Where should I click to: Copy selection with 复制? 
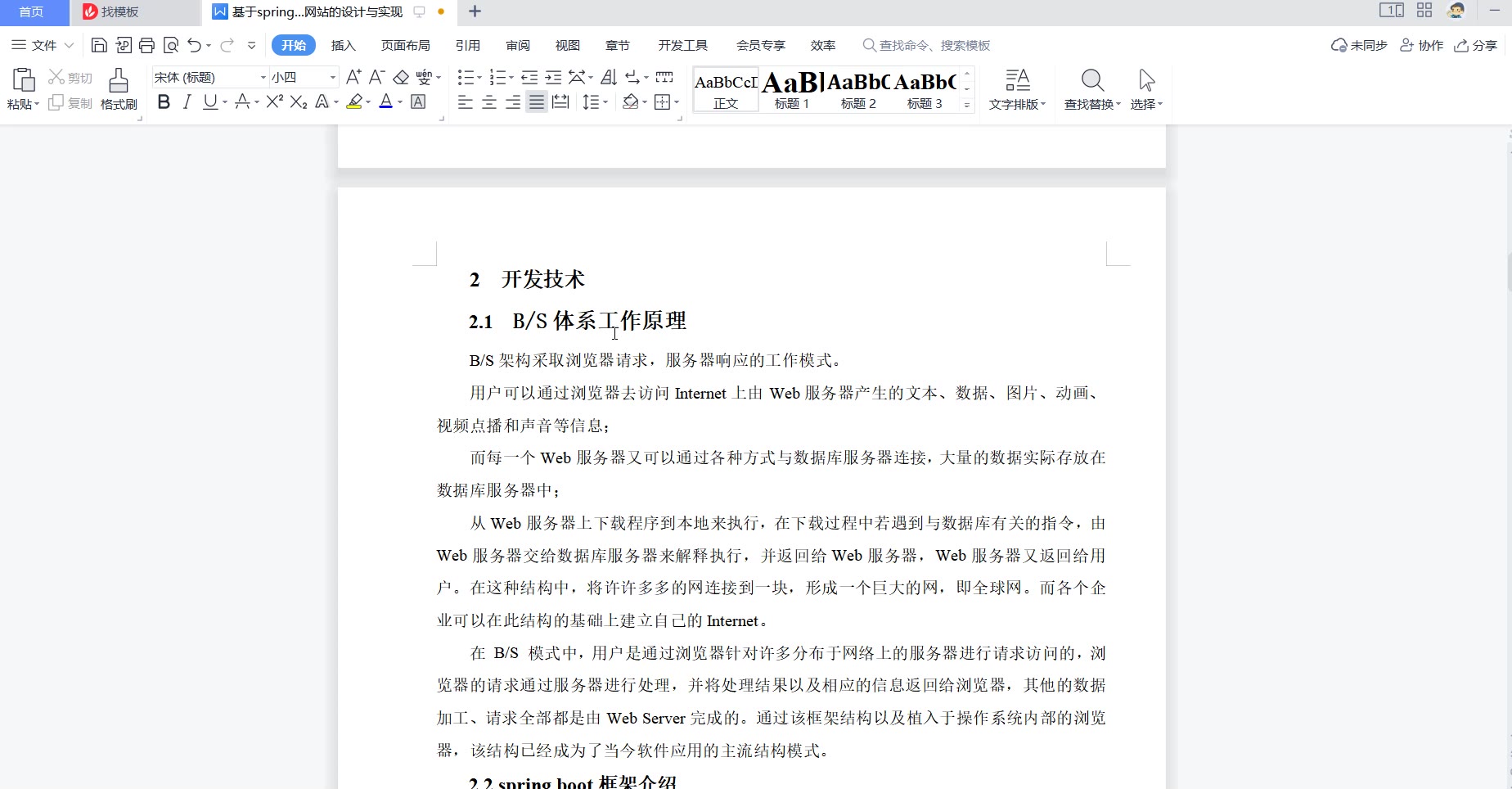(70, 103)
